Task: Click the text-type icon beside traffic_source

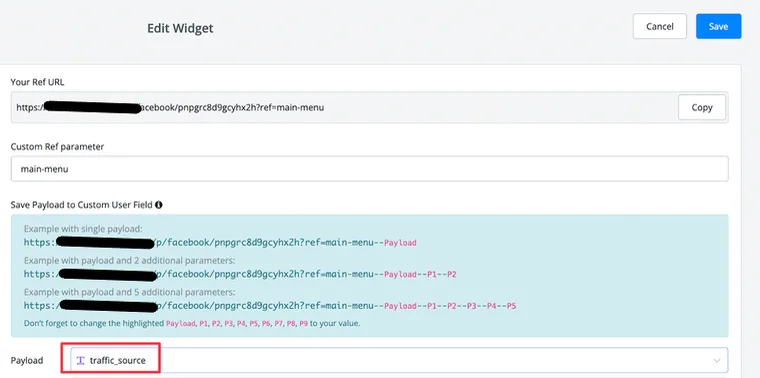Action: [x=80, y=361]
